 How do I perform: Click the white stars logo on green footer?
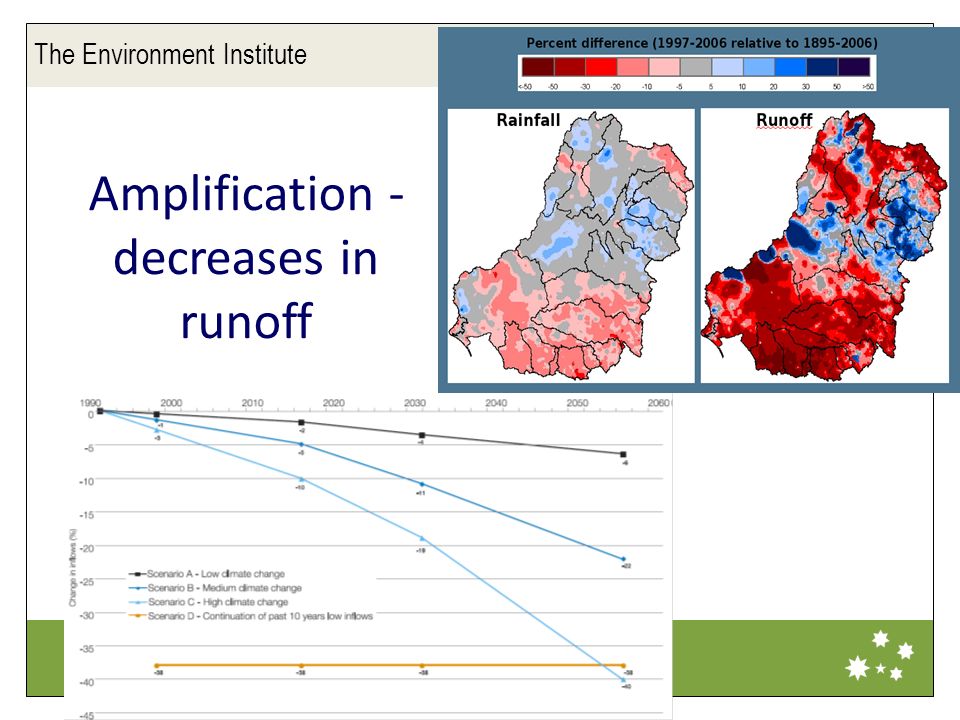coord(880,656)
